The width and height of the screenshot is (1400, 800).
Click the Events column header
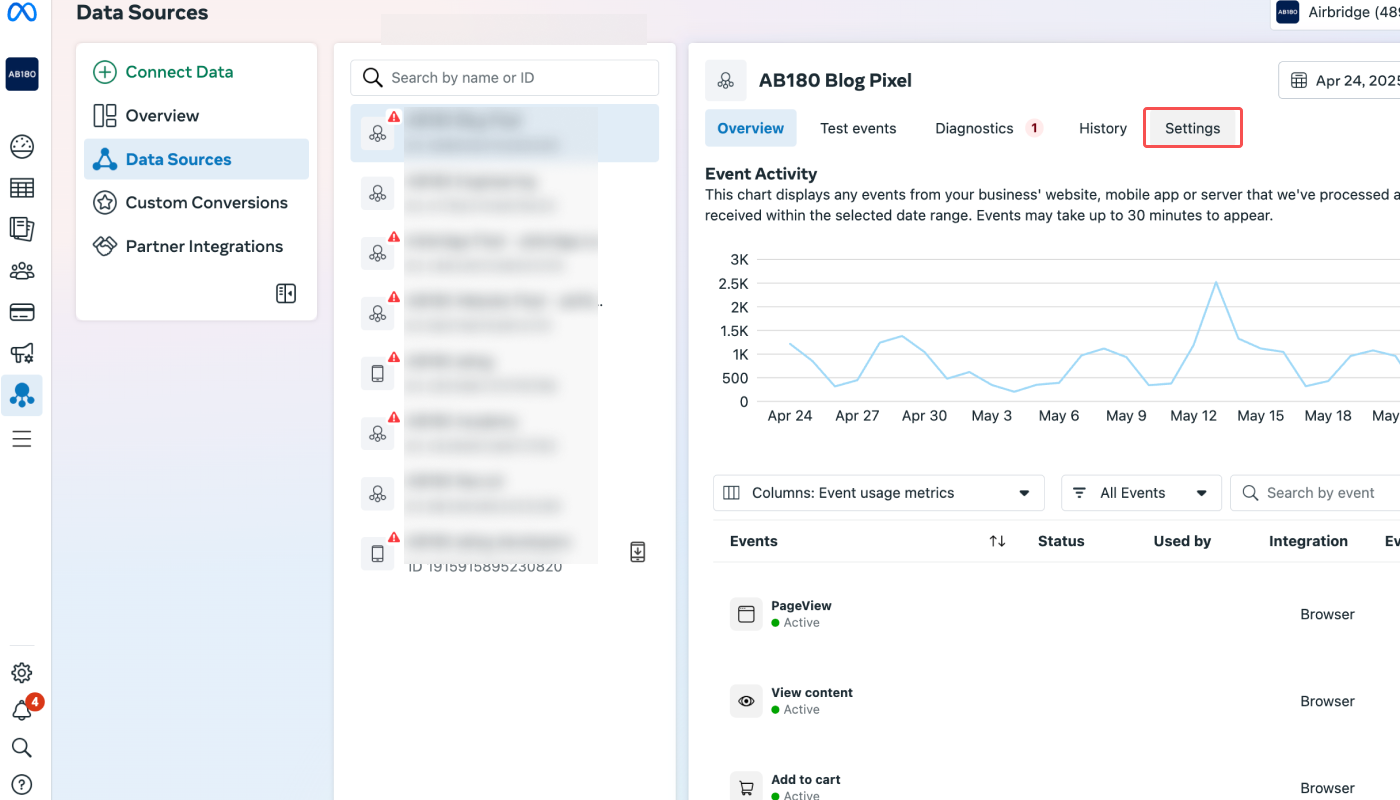click(x=754, y=541)
